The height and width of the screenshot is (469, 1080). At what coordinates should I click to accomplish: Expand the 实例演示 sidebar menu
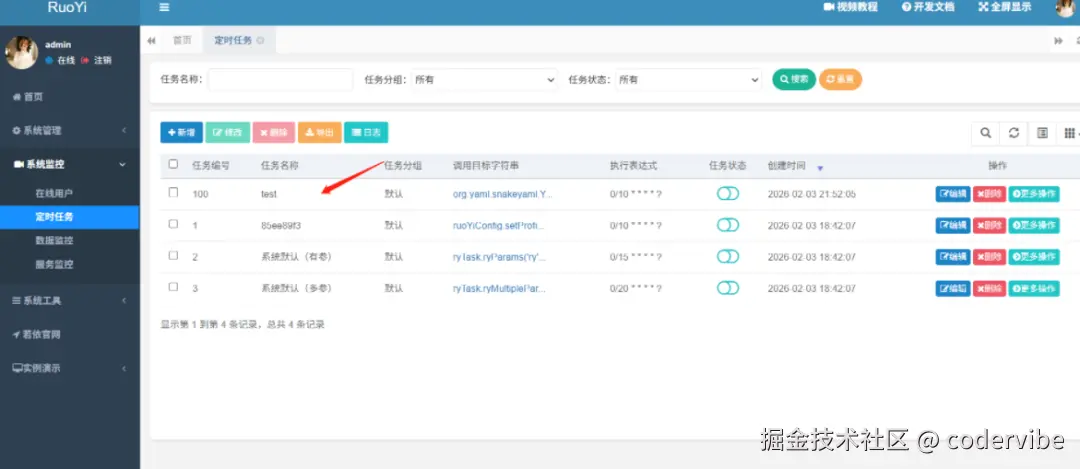70,368
